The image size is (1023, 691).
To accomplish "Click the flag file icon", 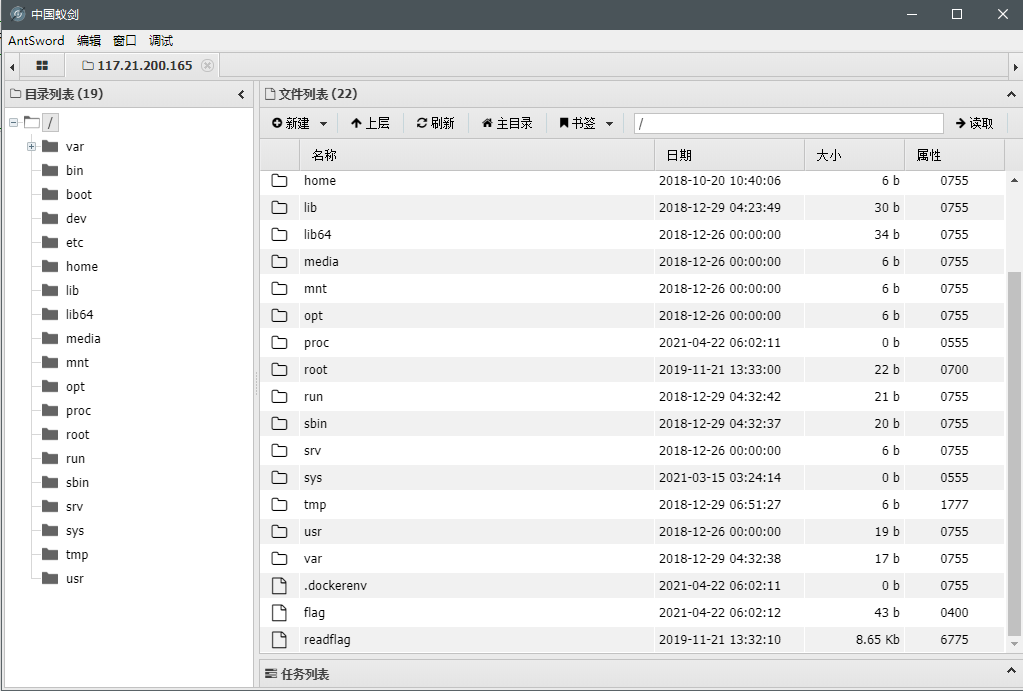I will [x=280, y=613].
